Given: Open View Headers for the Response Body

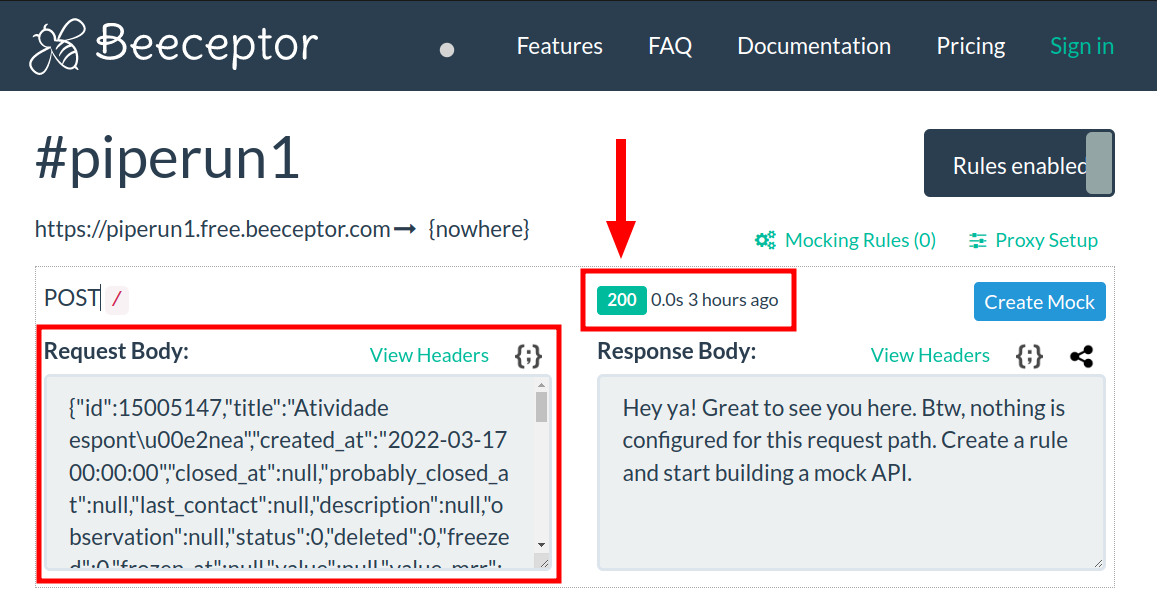Looking at the screenshot, I should coord(930,355).
